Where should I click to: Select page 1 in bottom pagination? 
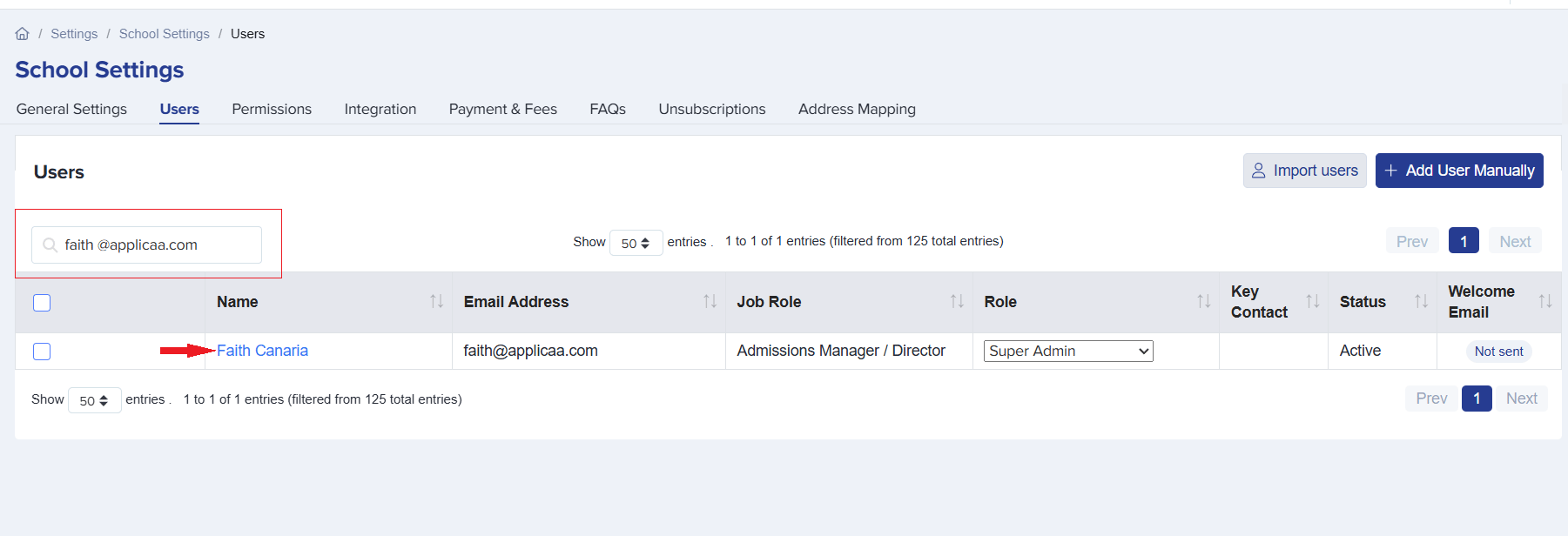1477,399
